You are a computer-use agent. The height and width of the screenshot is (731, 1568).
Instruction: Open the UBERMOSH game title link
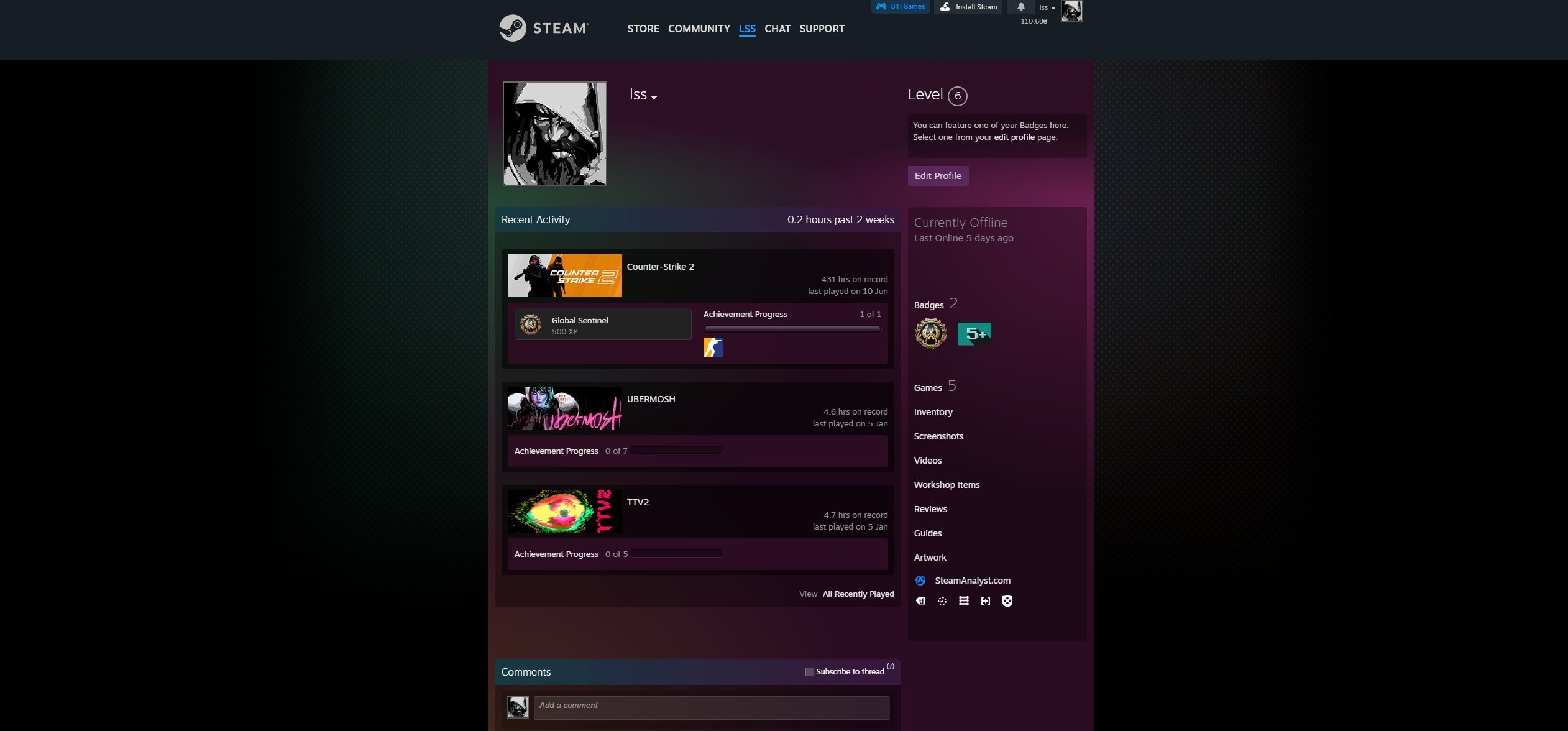tap(651, 399)
